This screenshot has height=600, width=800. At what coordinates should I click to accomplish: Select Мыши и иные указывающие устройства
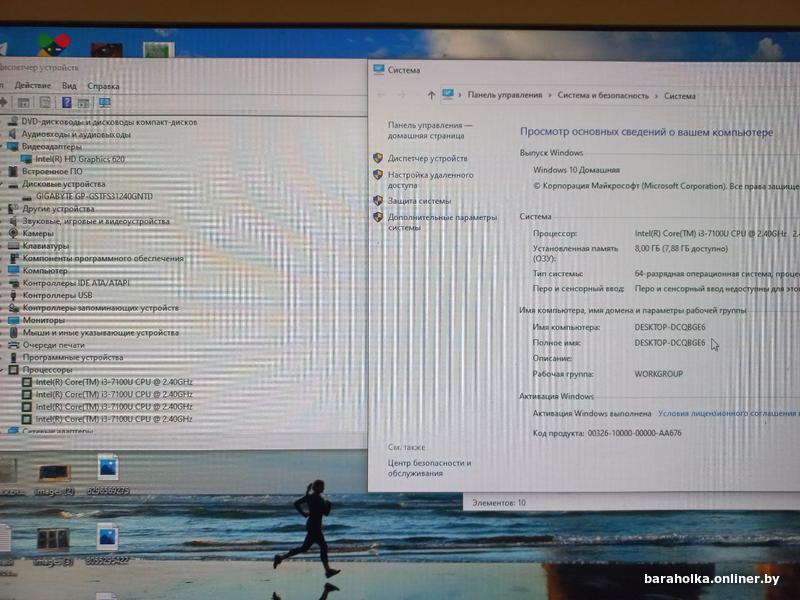(101, 333)
